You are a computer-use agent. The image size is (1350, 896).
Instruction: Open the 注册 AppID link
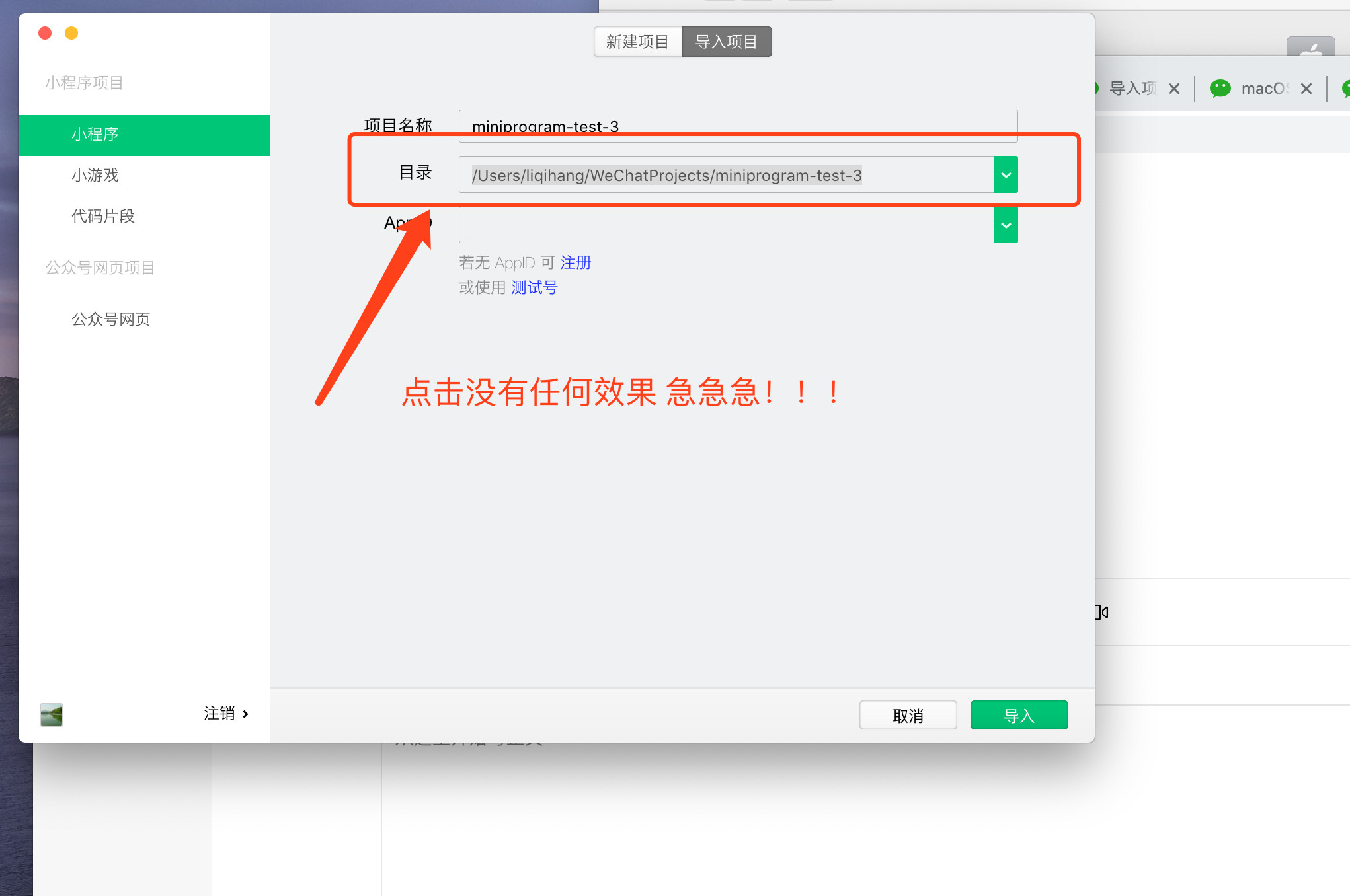(x=575, y=262)
